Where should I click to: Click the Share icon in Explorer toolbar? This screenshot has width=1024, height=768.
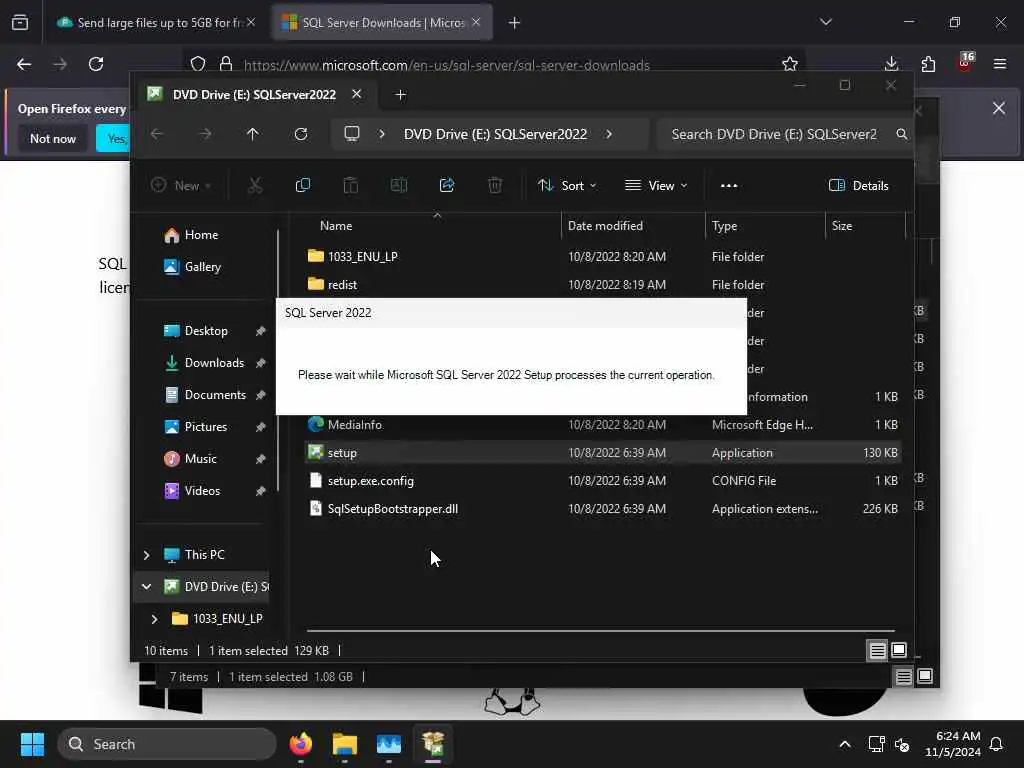pyautogui.click(x=447, y=185)
